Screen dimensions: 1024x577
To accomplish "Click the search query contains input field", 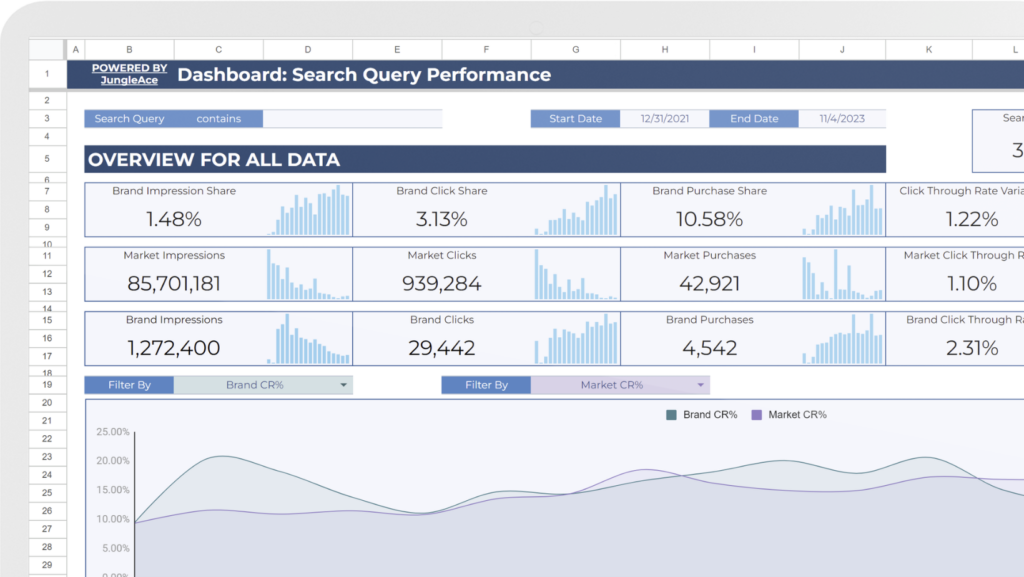I will [x=353, y=119].
